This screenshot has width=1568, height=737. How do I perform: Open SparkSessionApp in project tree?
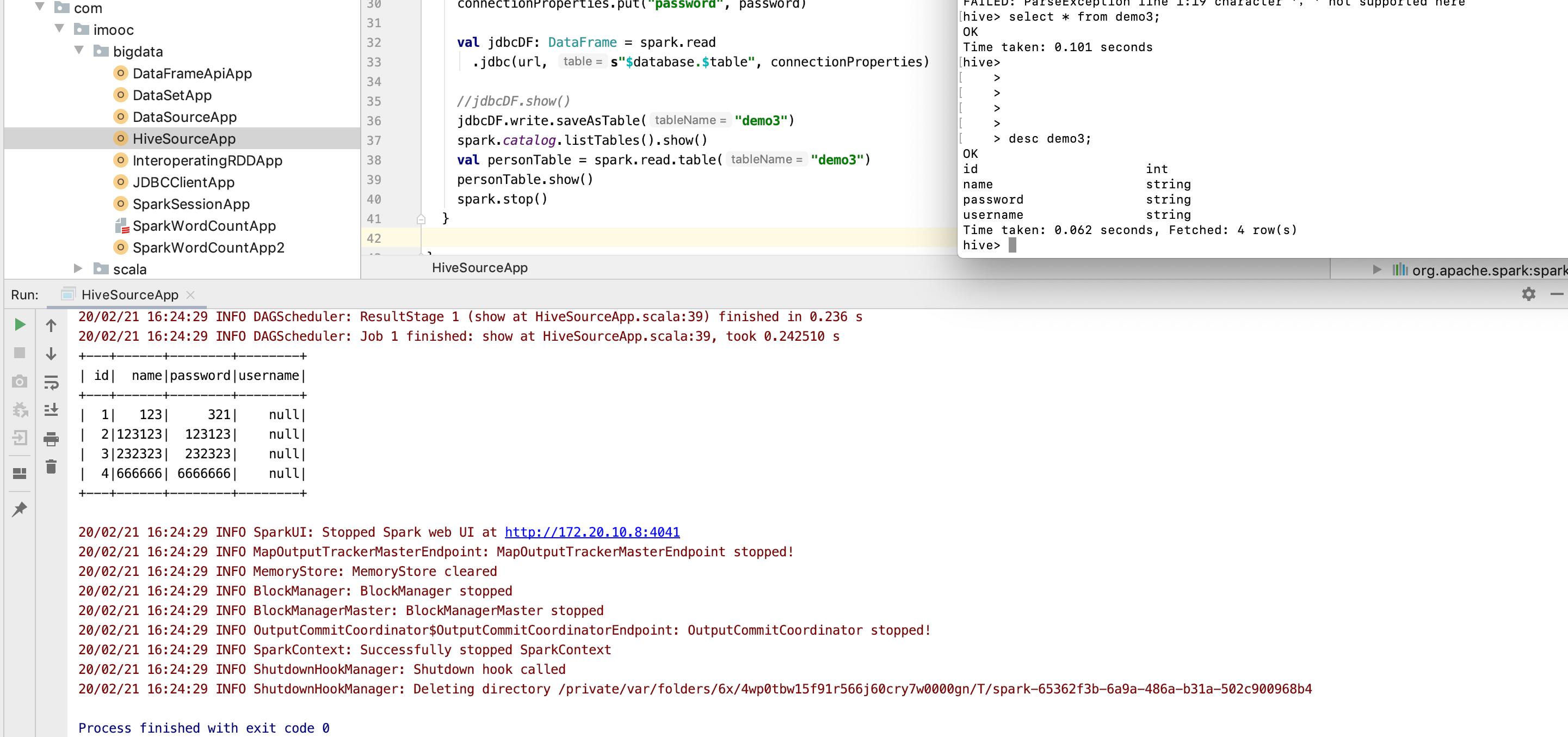(x=191, y=204)
